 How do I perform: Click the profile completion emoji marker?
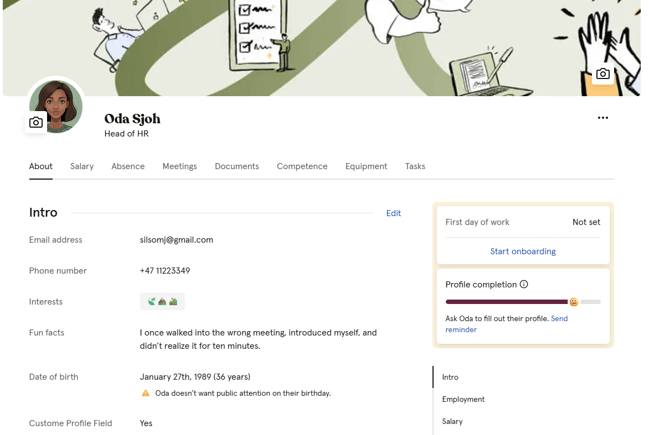point(573,302)
